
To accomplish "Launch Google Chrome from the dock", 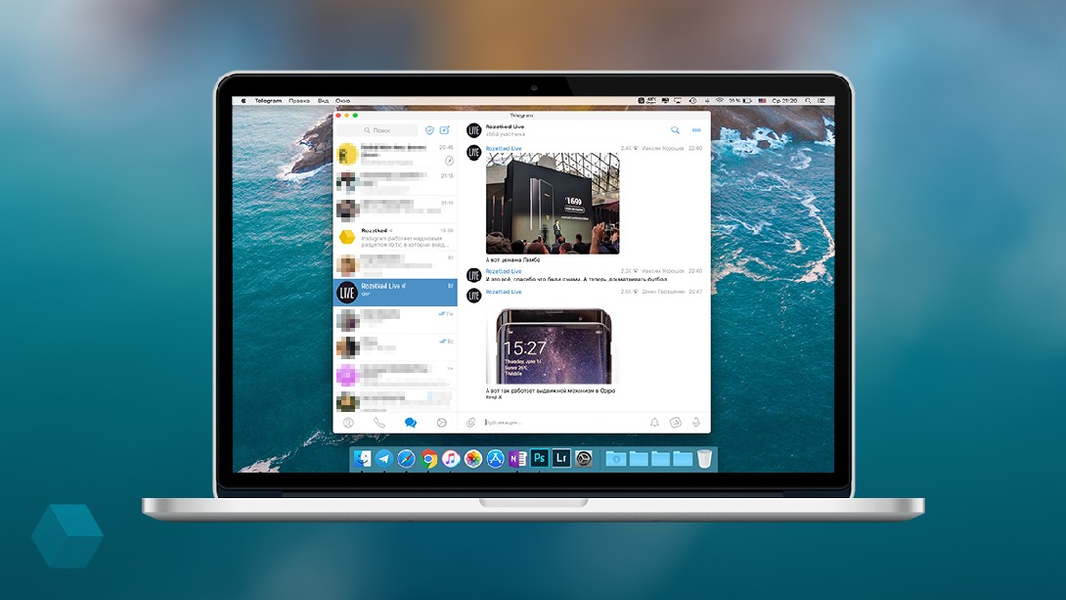I will [x=428, y=459].
